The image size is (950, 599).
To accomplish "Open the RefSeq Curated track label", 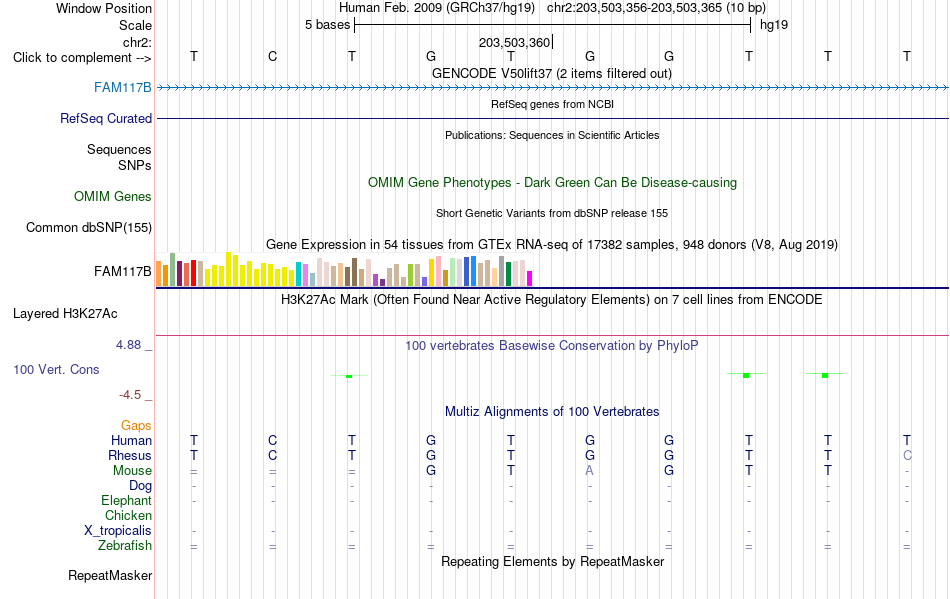I will coord(105,118).
